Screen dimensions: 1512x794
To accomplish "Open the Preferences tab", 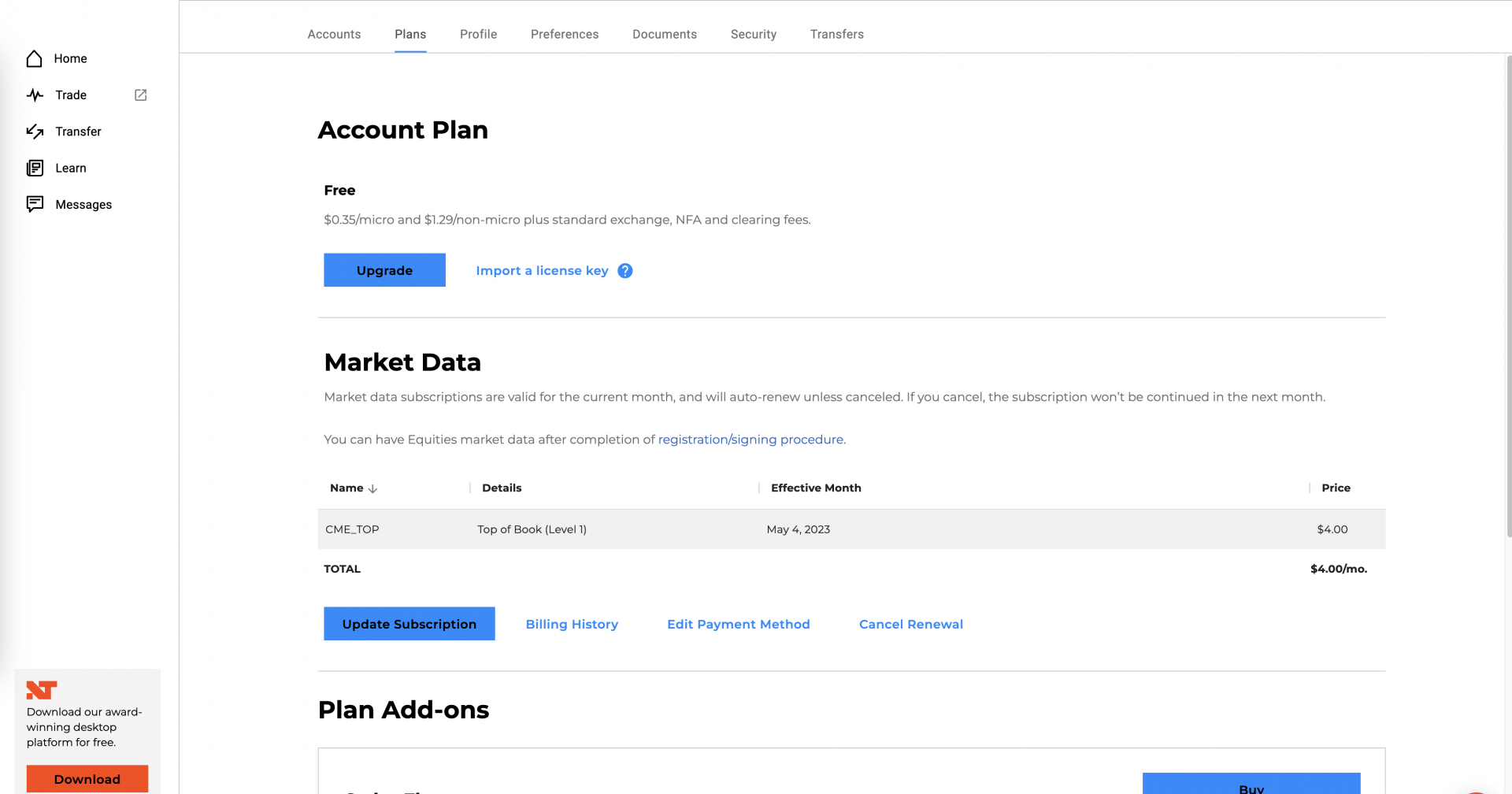I will tap(565, 35).
